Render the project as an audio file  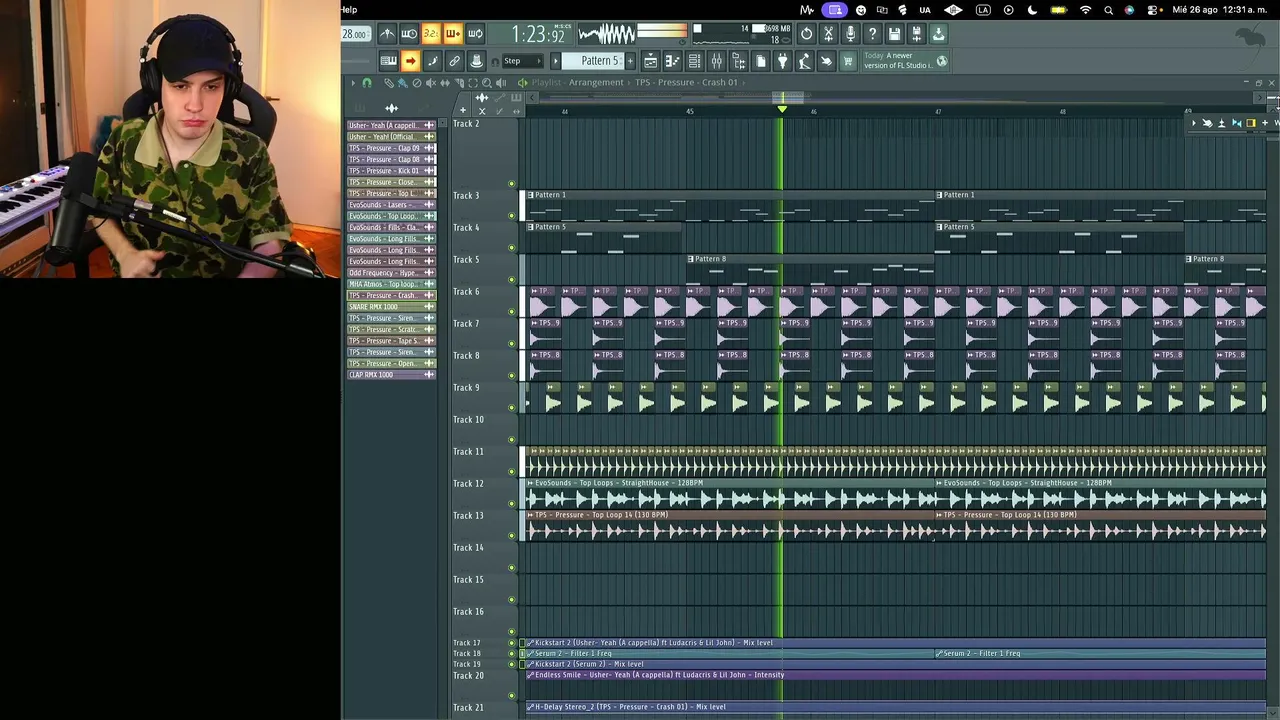(916, 34)
